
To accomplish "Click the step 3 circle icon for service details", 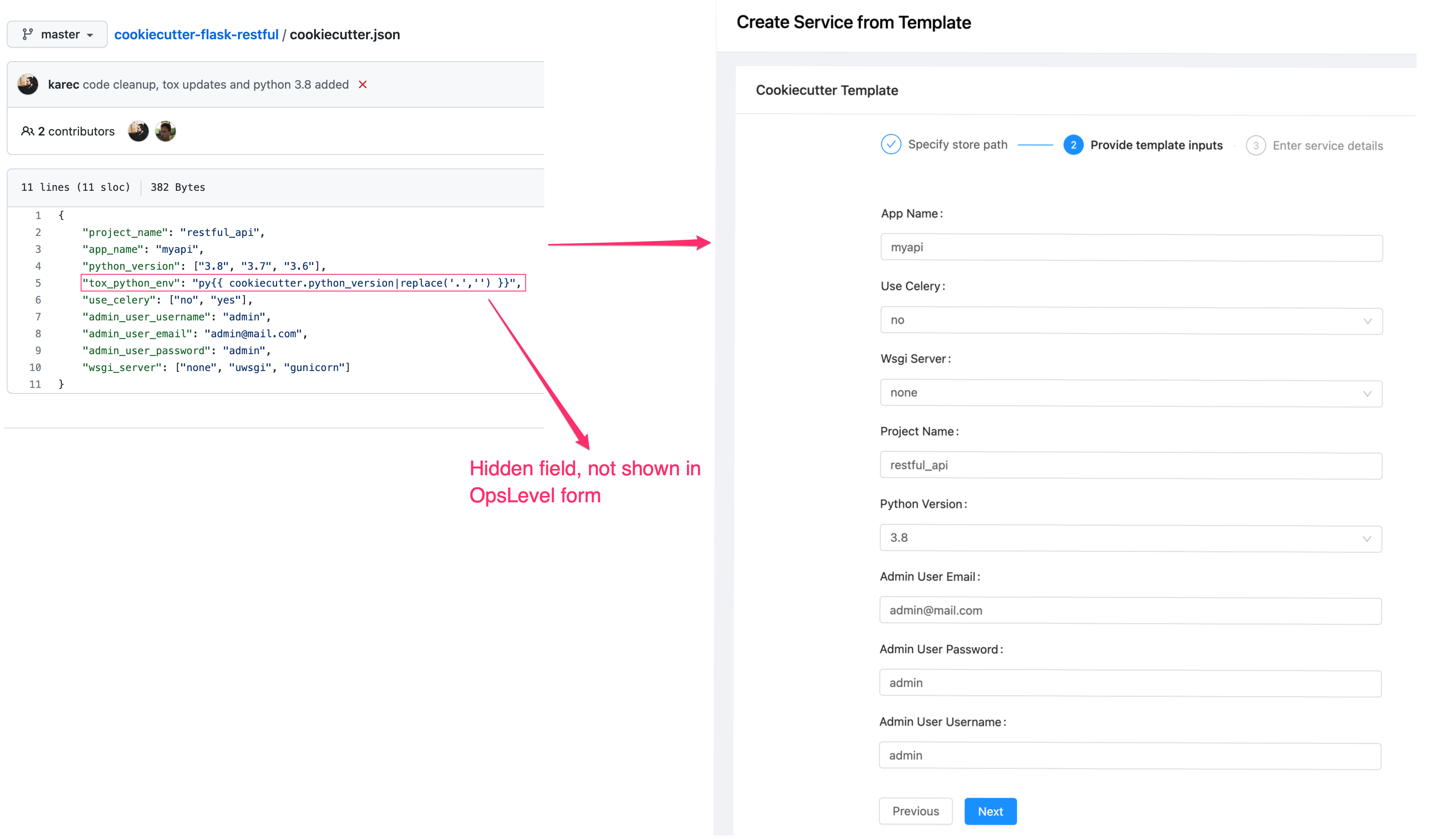I will click(x=1255, y=145).
